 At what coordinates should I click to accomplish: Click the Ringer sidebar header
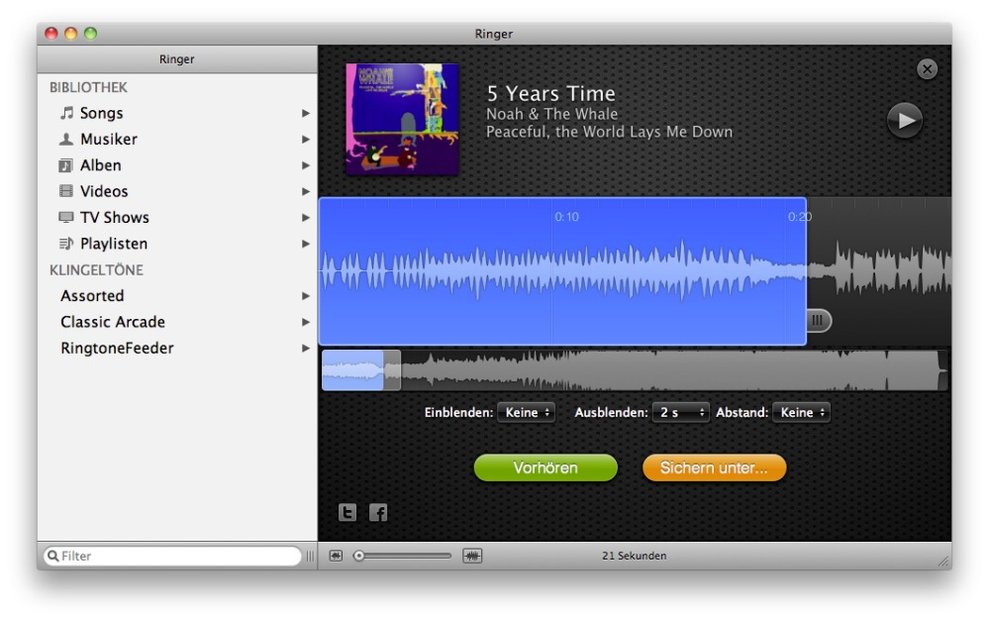[x=177, y=59]
